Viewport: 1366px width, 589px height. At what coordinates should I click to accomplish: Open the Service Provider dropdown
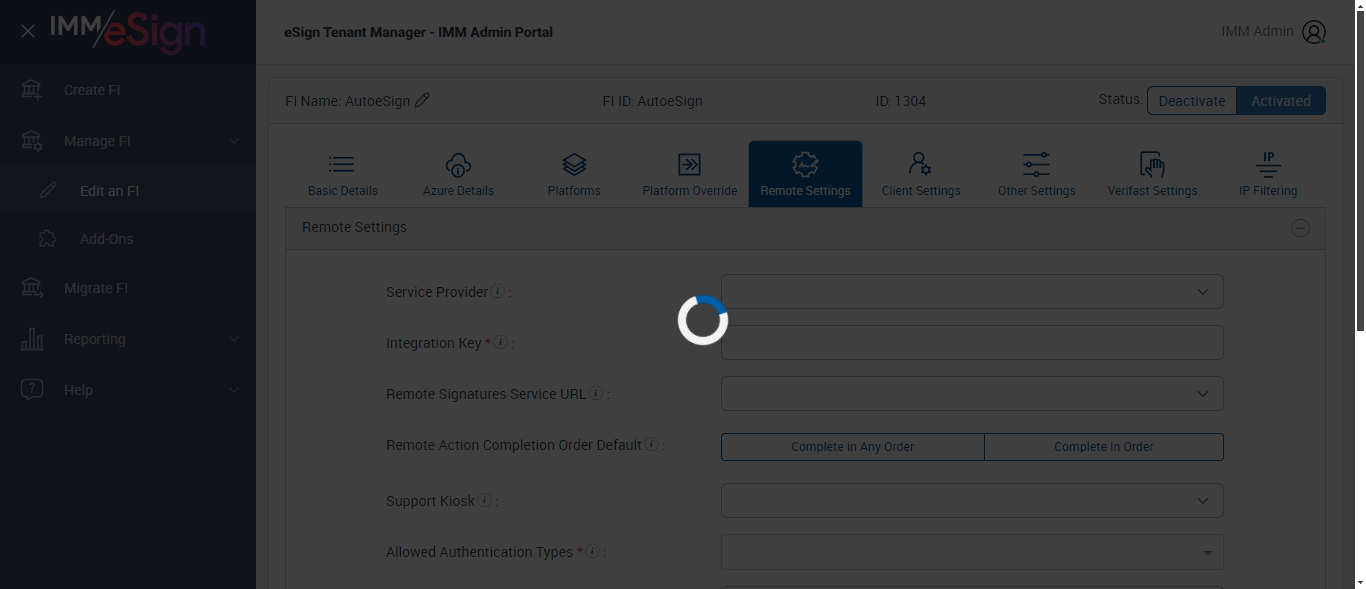[x=972, y=292]
